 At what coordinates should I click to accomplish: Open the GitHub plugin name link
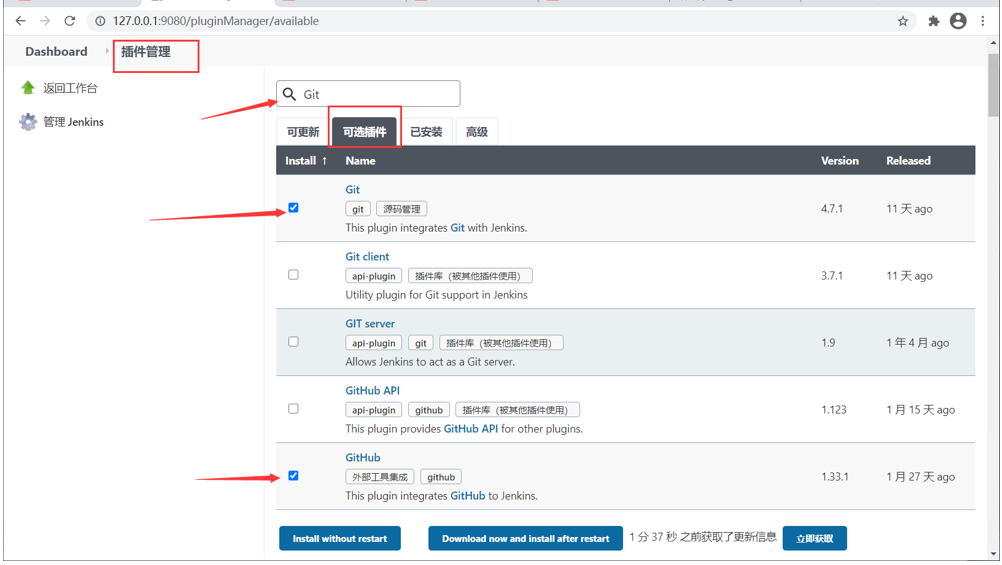(x=363, y=458)
